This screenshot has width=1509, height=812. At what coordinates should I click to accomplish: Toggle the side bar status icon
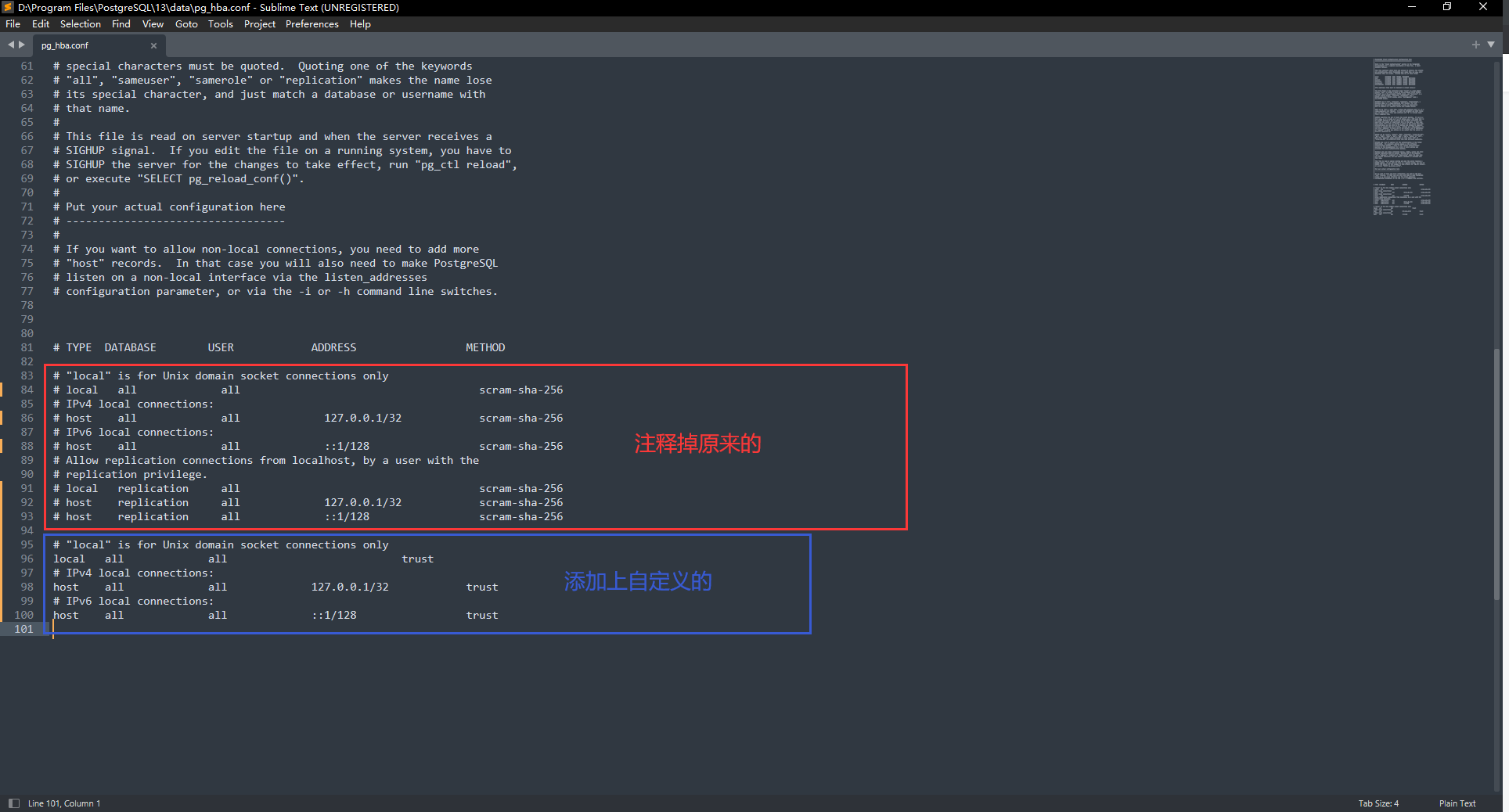click(13, 803)
